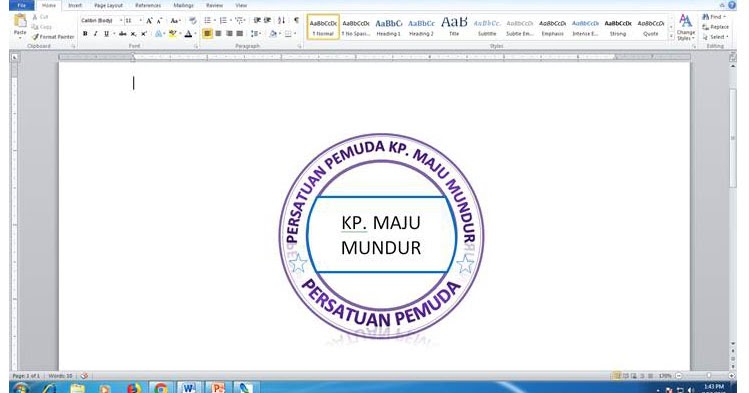
Task: Toggle bold formatting
Action: tap(85, 34)
